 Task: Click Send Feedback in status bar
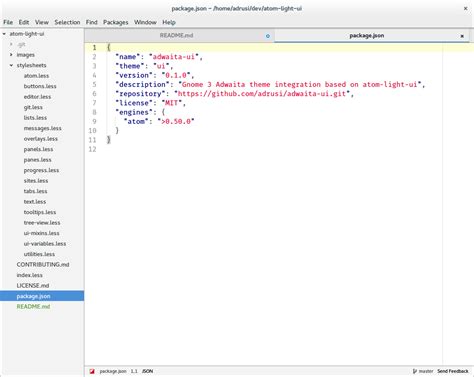point(453,371)
